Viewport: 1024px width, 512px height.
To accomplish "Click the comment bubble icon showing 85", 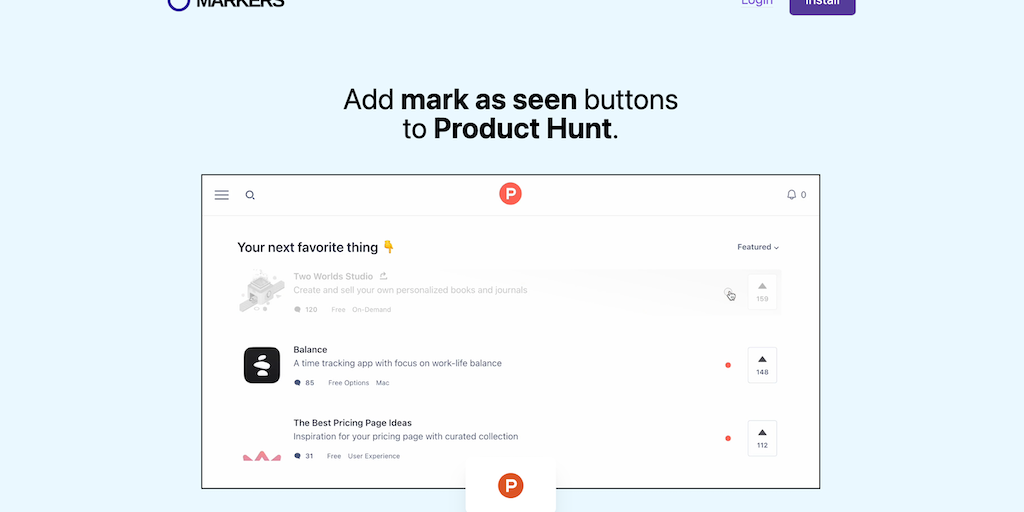I will pyautogui.click(x=298, y=383).
